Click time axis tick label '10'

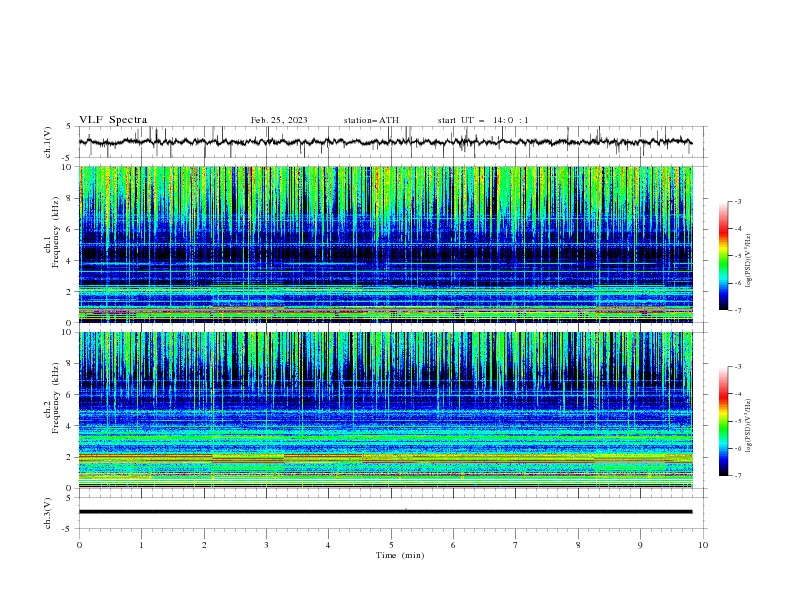pos(703,545)
